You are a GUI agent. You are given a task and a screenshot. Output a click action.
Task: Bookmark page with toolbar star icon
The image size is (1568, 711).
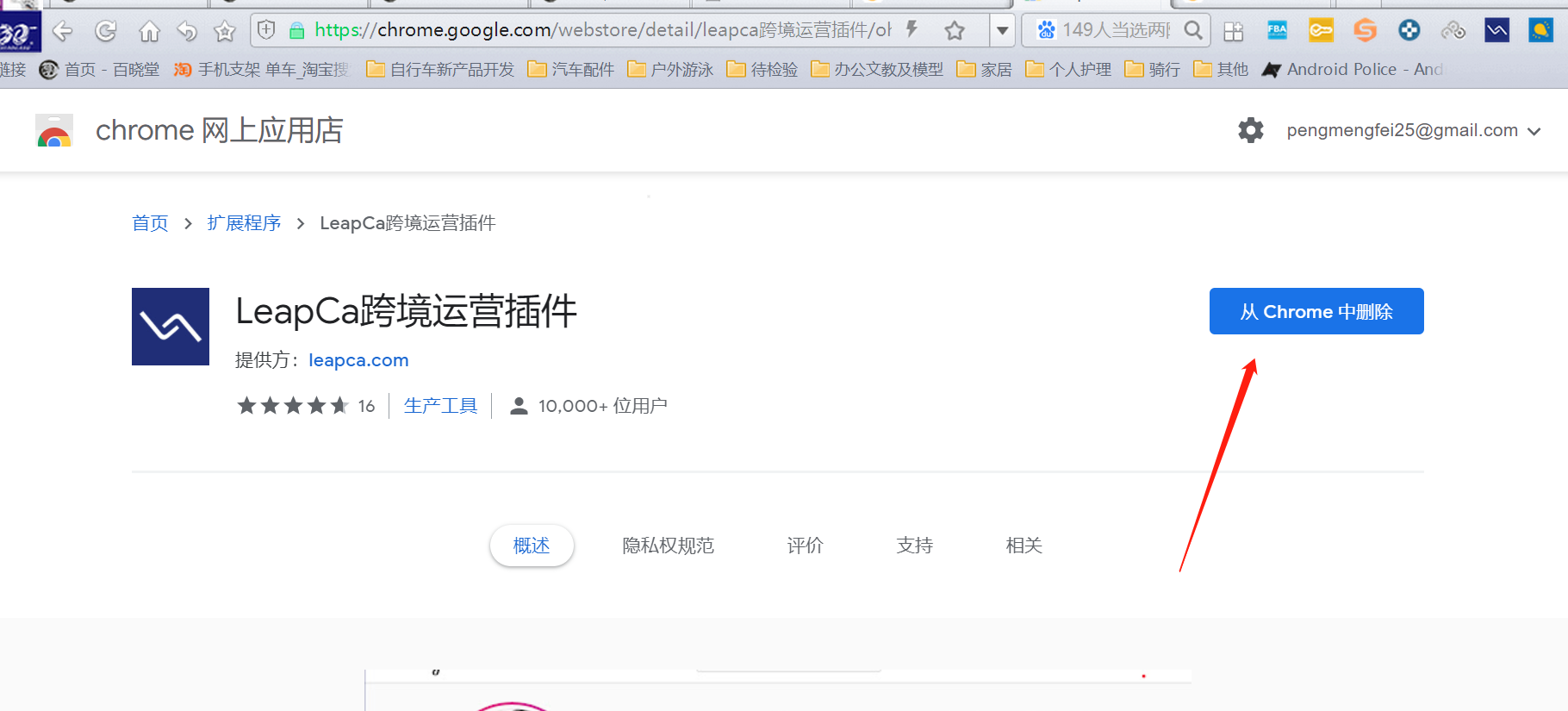tap(225, 32)
